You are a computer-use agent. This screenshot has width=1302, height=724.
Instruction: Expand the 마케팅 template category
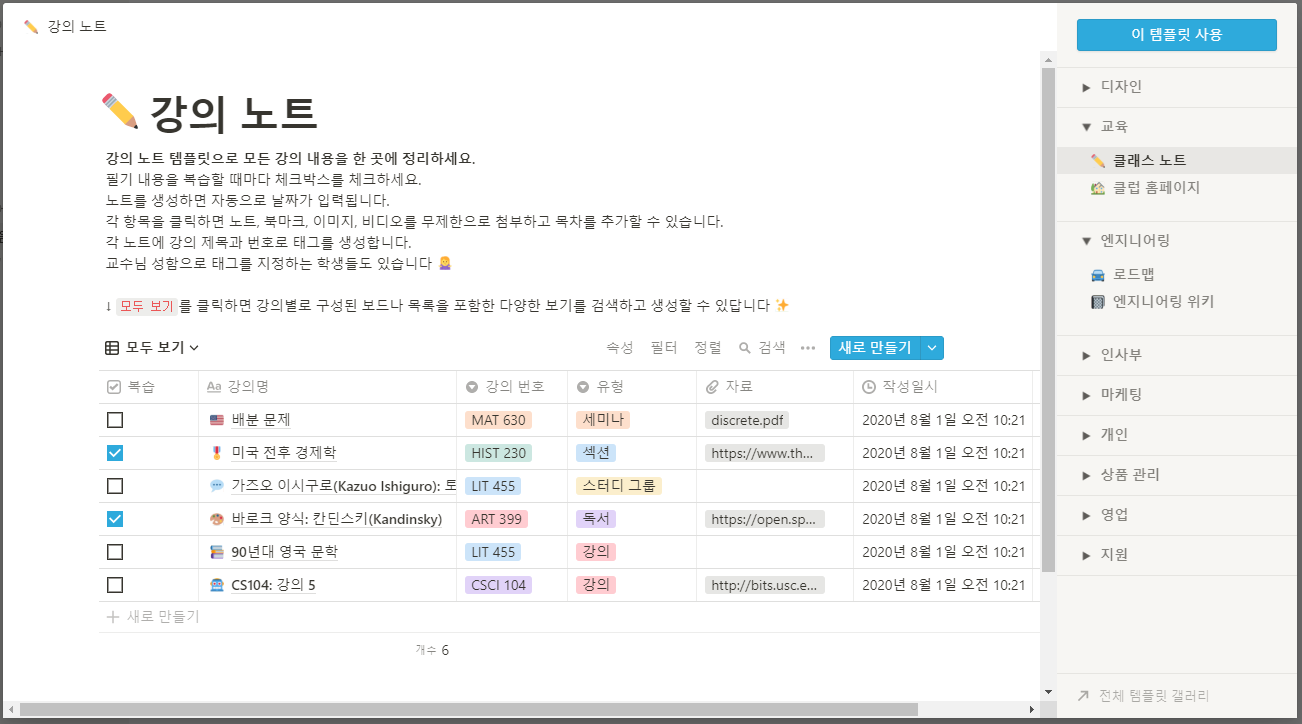pyautogui.click(x=1086, y=395)
